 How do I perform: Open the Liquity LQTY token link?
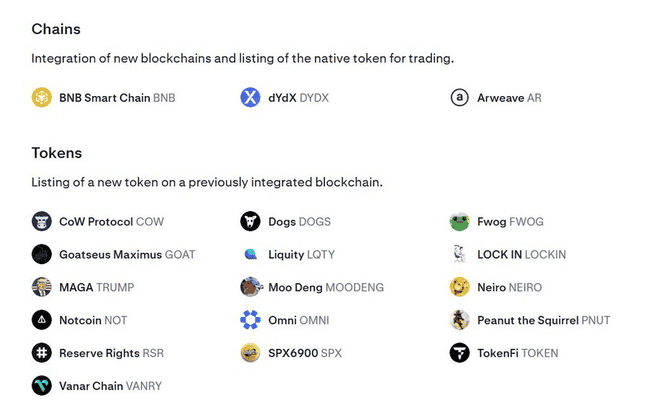point(301,254)
